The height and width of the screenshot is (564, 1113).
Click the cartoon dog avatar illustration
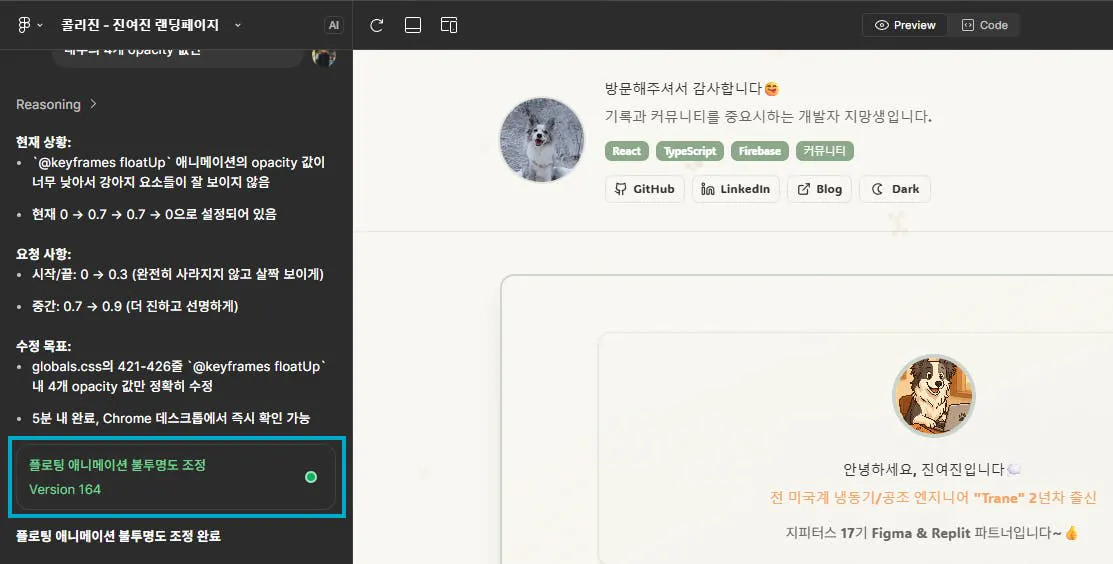tap(933, 396)
